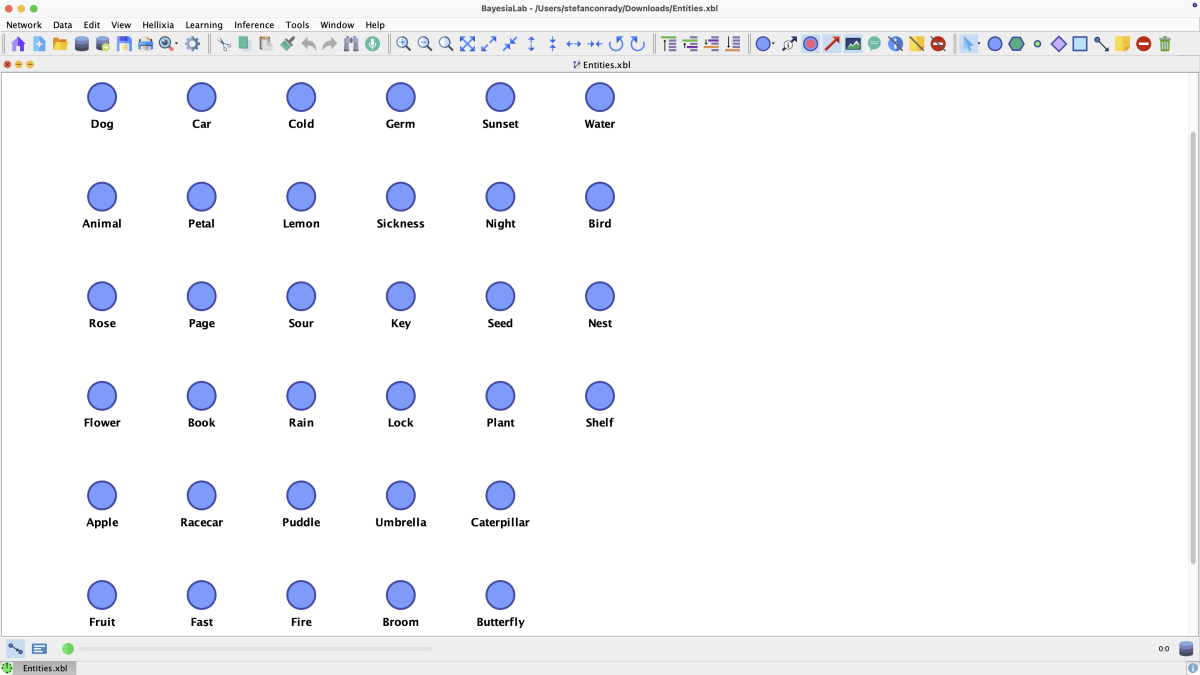Save the network with the floppy disk icon
Screen dimensions: 1200x675
(x=124, y=44)
